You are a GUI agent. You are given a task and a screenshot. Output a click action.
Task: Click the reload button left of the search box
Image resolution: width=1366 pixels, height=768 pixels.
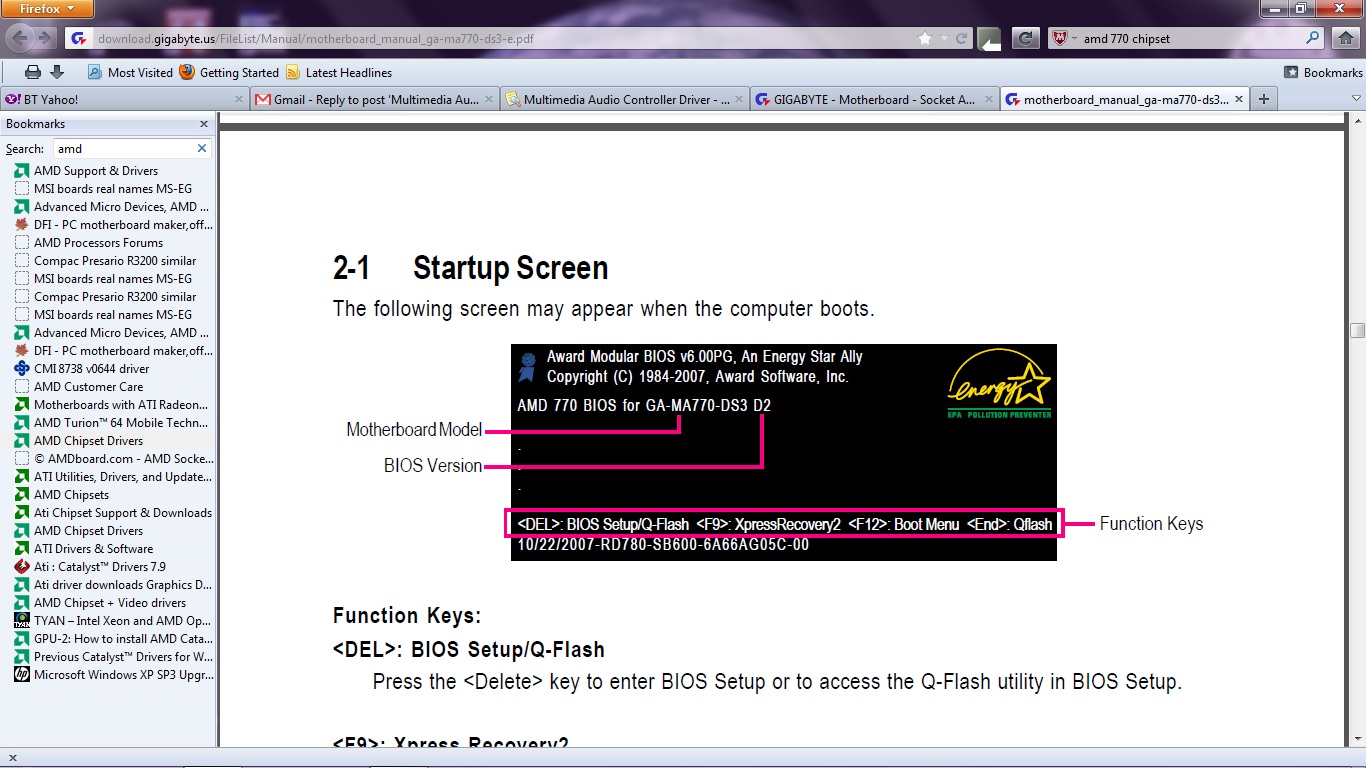click(x=1025, y=39)
